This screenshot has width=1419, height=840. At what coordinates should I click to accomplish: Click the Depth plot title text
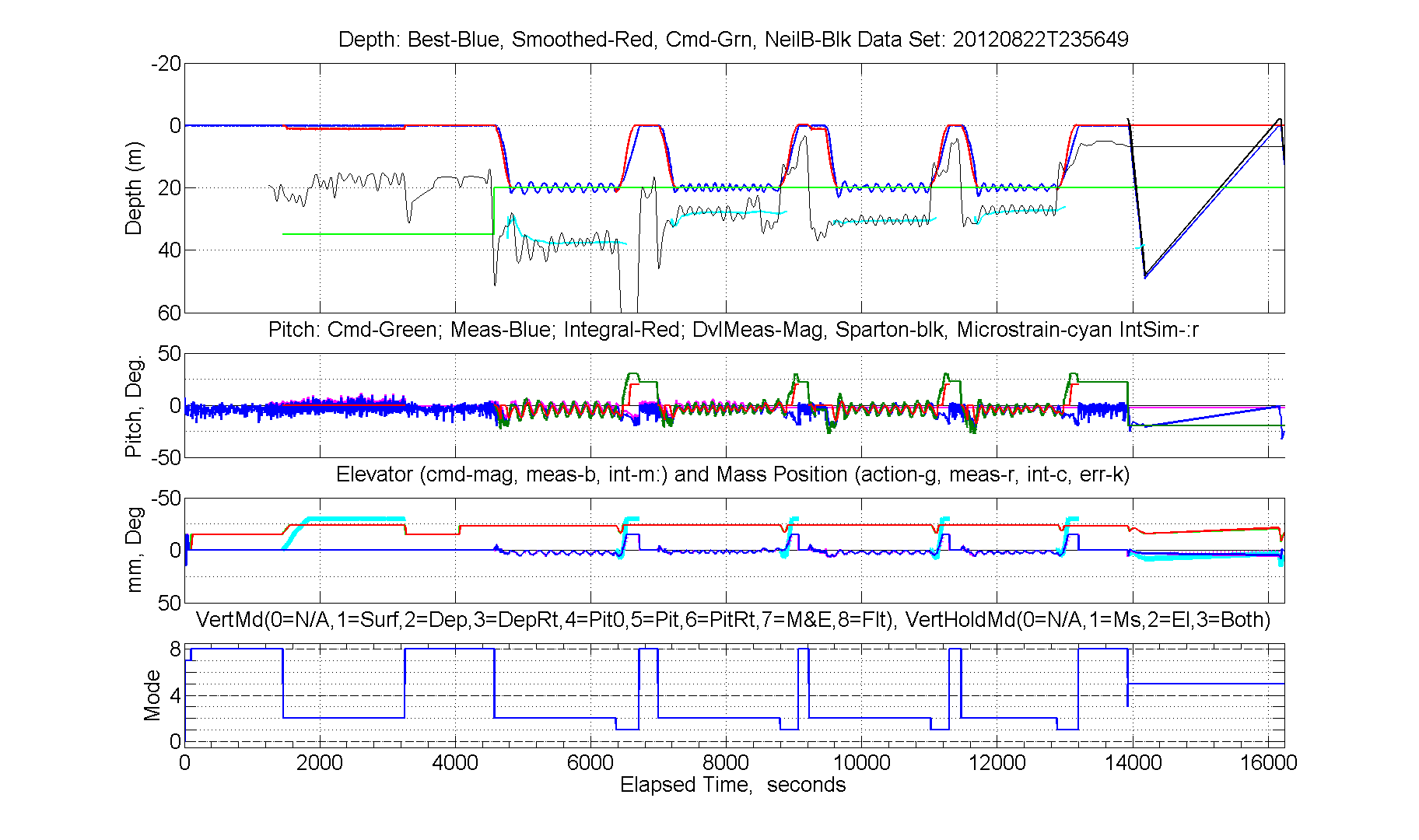(x=733, y=40)
